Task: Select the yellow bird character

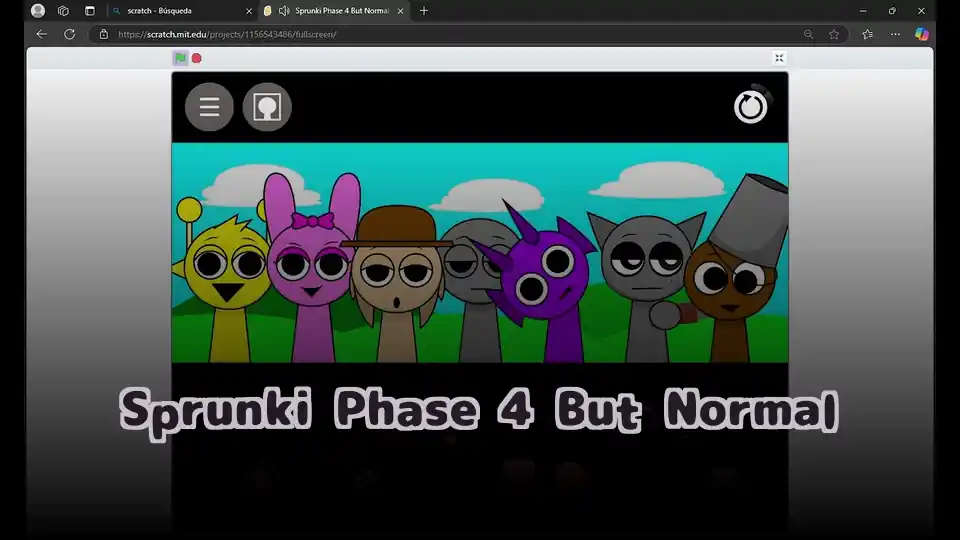Action: [225, 282]
